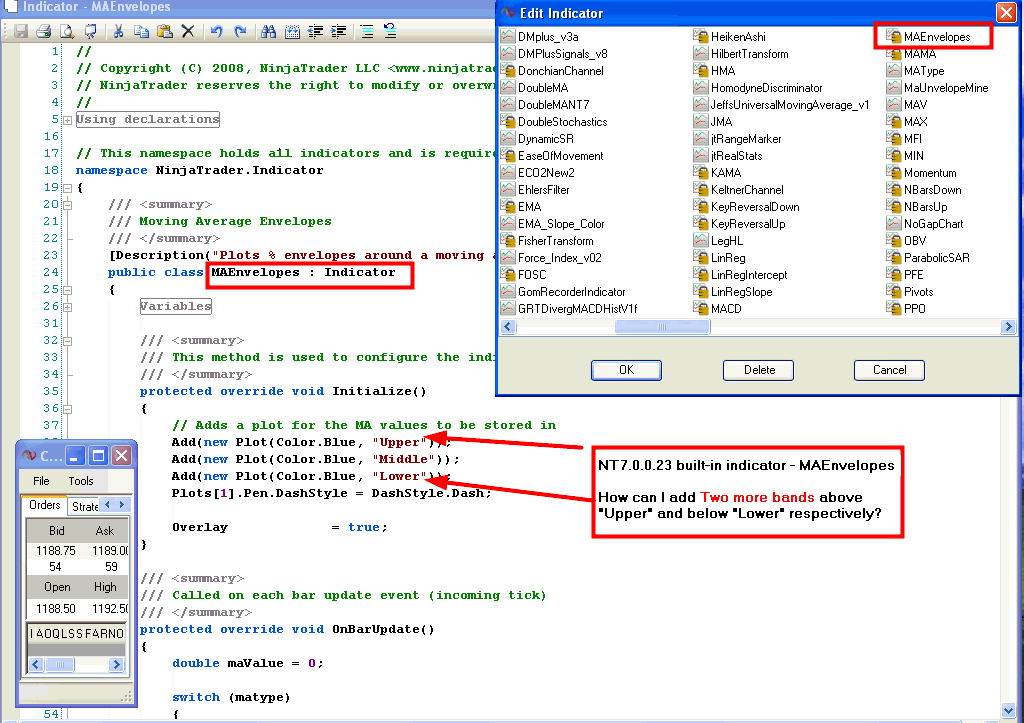Click the Control Center grid left scroll arrow
Screen dimensions: 1024x723
tap(36, 664)
